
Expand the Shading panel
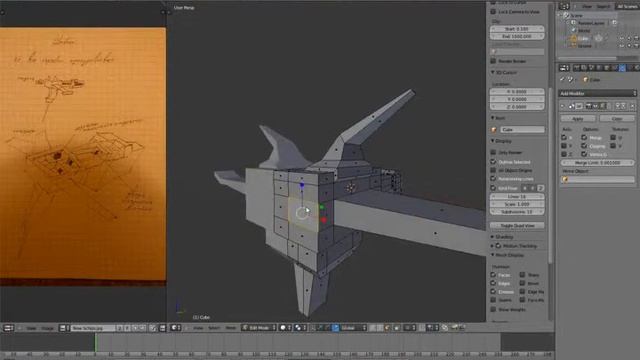click(x=492, y=237)
